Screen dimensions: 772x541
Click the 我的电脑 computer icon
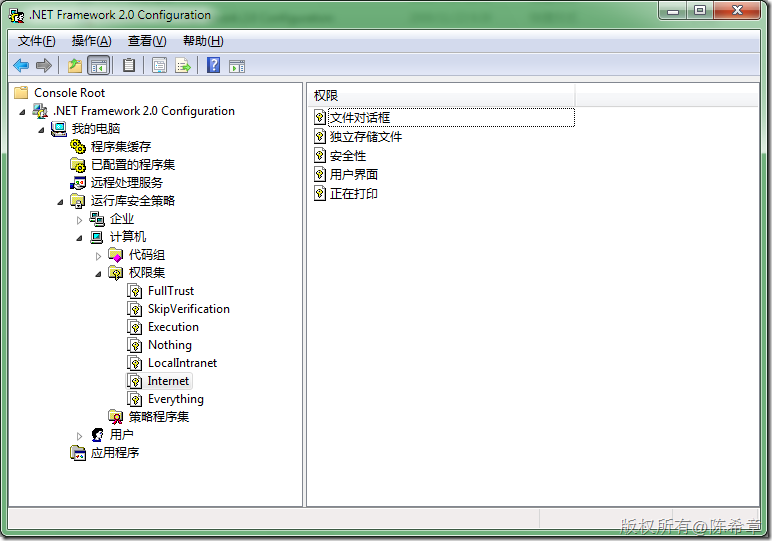pos(59,129)
